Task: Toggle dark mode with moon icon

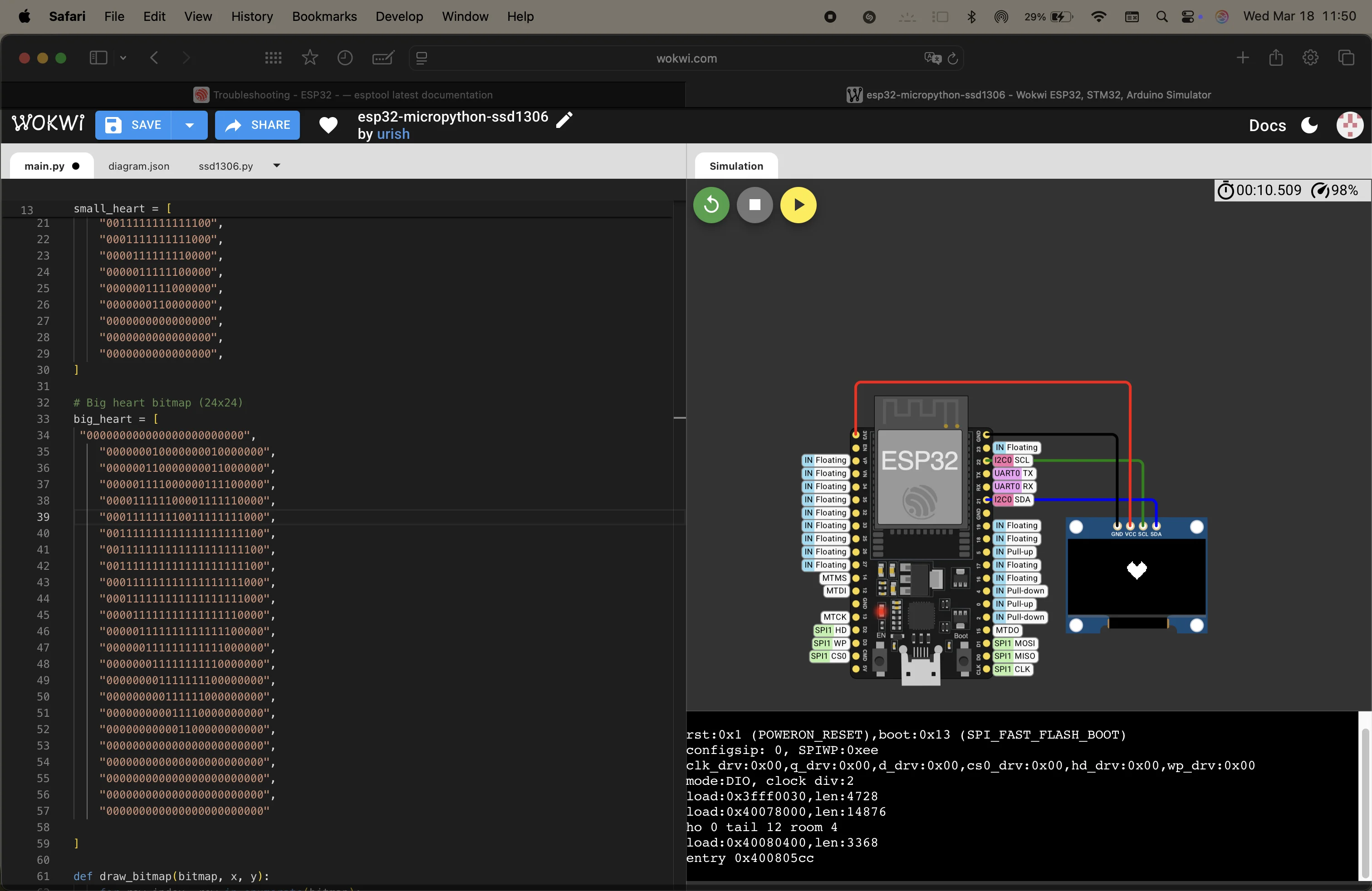Action: point(1309,125)
